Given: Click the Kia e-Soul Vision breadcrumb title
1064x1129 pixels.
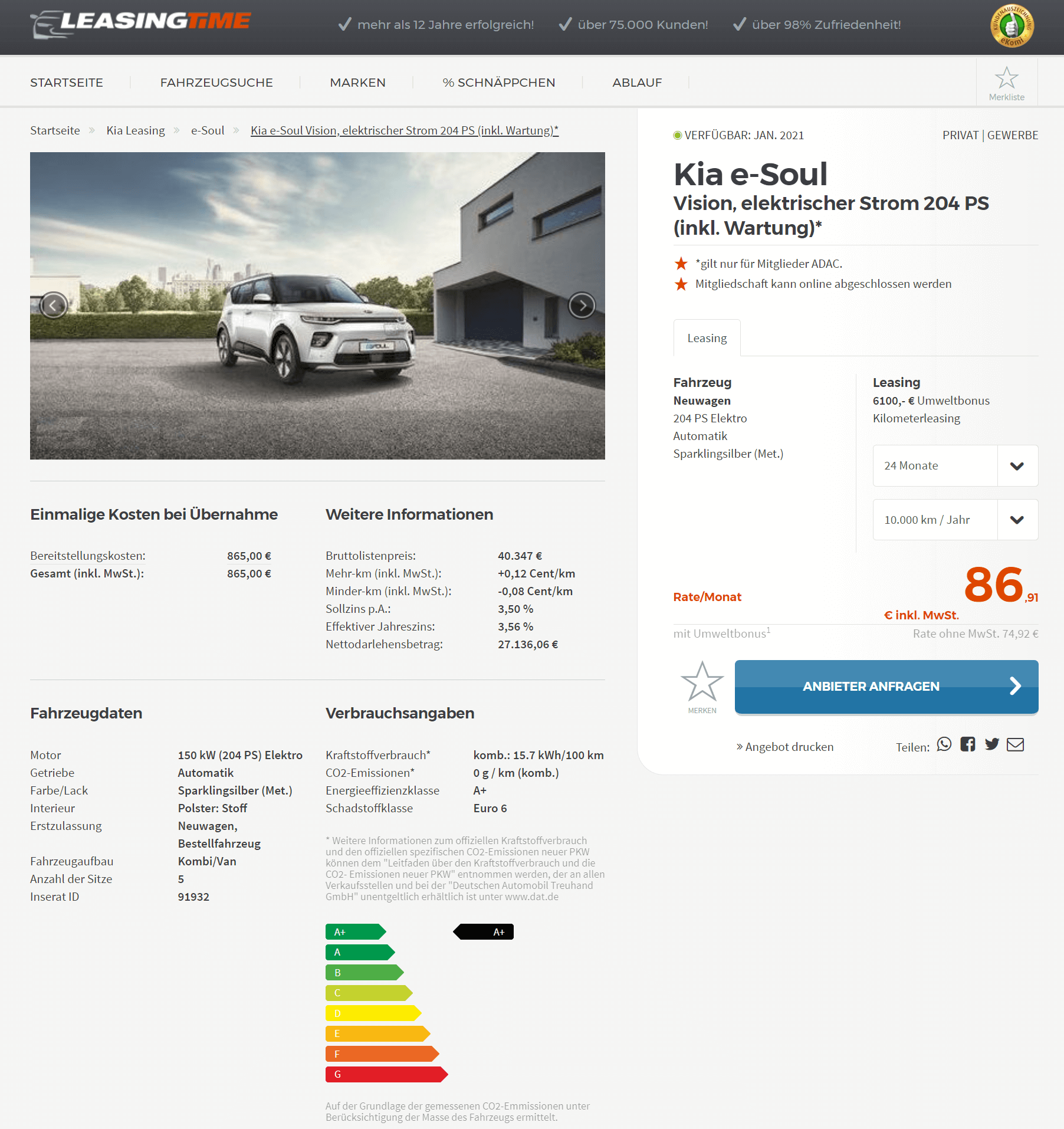Looking at the screenshot, I should [405, 130].
